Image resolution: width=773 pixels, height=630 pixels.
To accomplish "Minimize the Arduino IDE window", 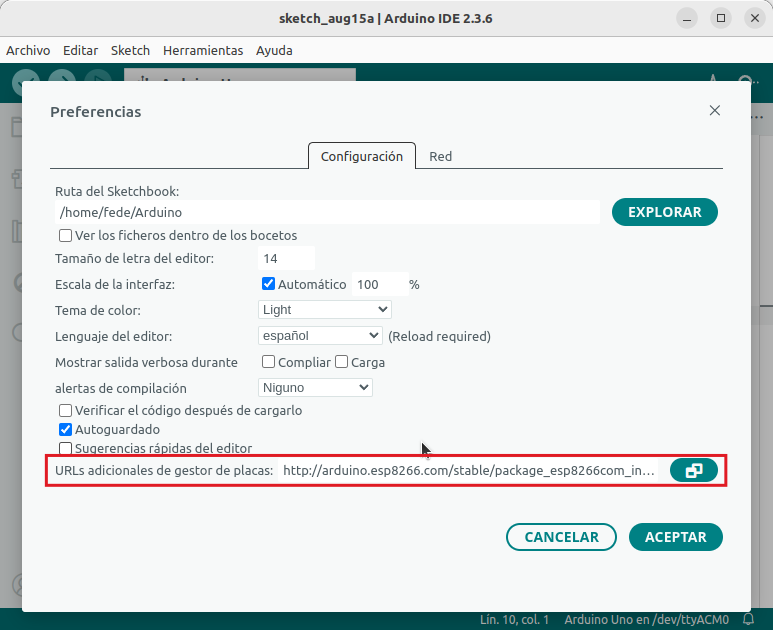I will click(687, 18).
